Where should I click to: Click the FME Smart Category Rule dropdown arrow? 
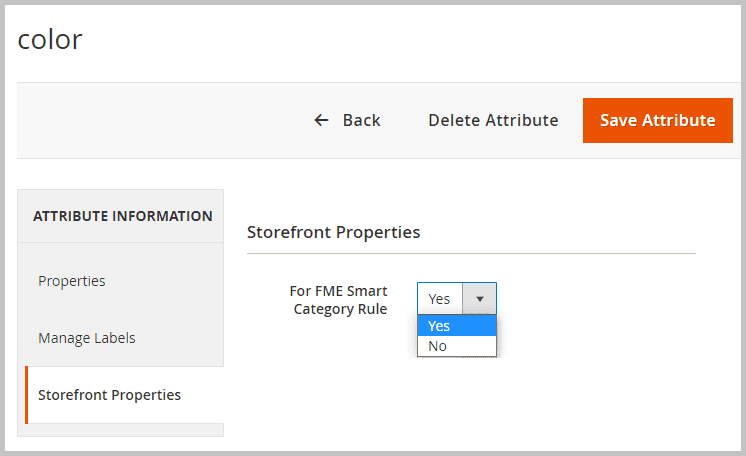point(479,298)
